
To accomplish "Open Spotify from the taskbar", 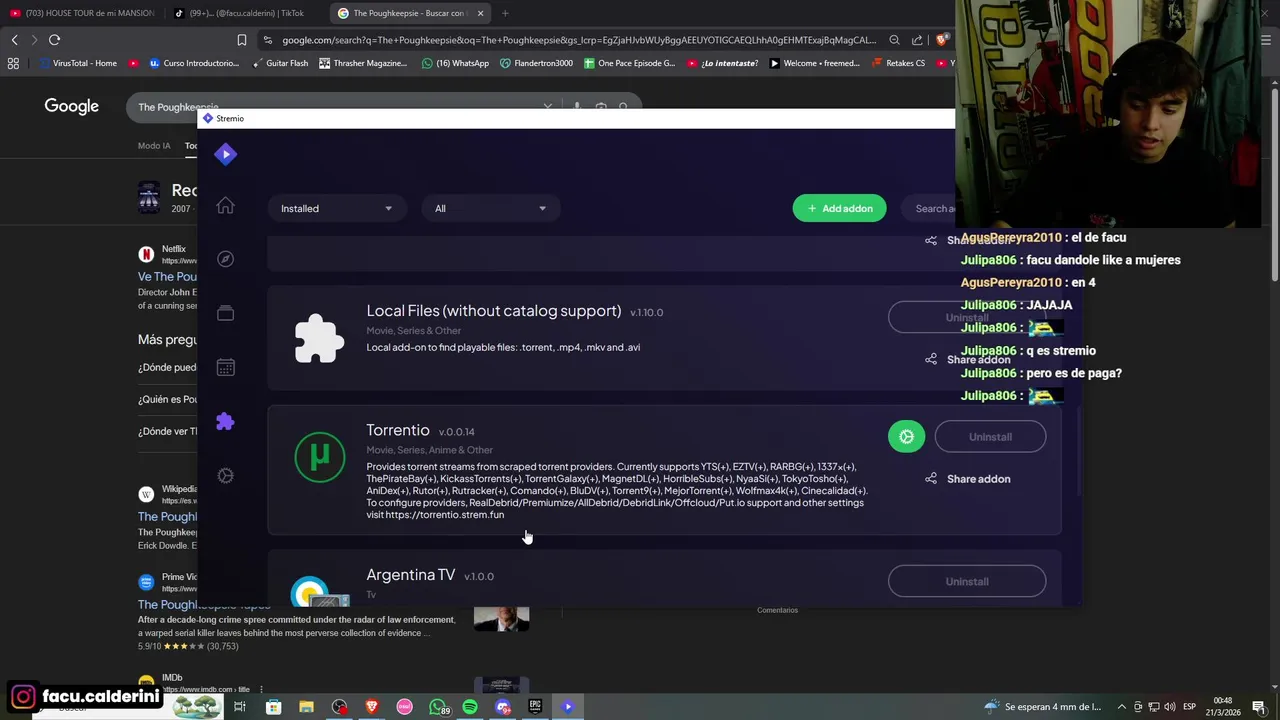I will click(x=470, y=707).
